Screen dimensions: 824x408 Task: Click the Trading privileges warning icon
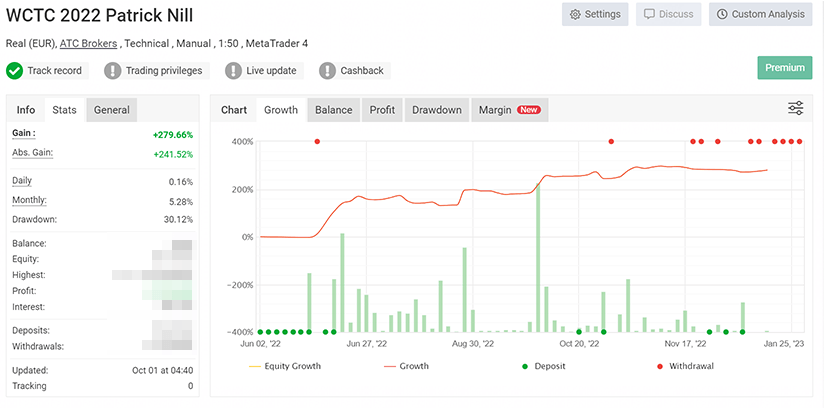[x=113, y=71]
